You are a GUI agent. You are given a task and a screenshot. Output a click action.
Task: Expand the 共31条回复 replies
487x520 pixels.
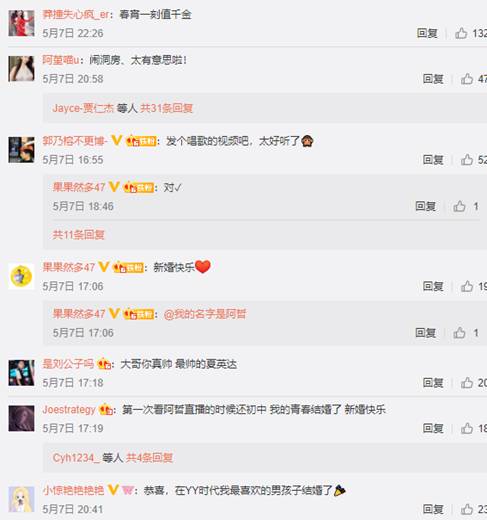[166, 108]
